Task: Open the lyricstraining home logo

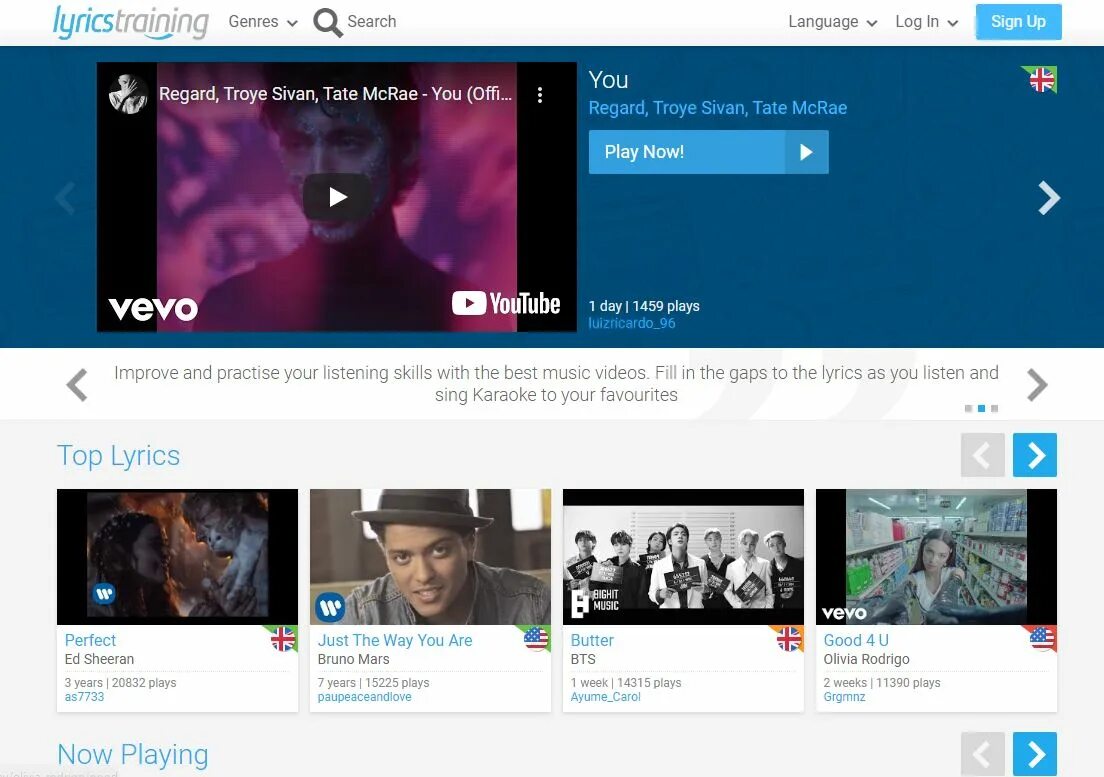Action: pyautogui.click(x=131, y=23)
